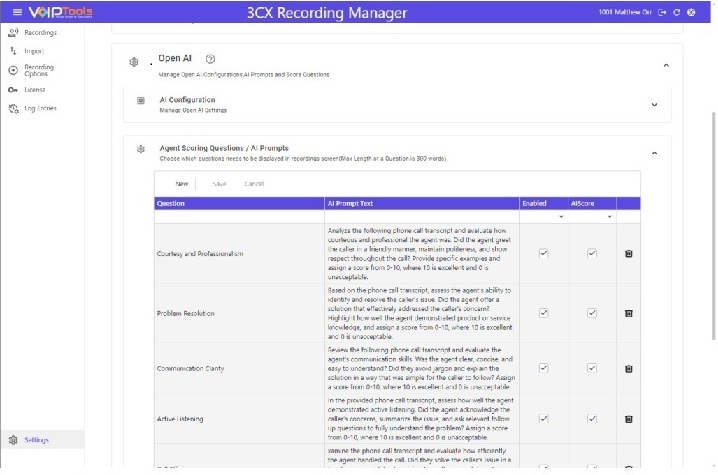The width and height of the screenshot is (718, 475).
Task: Click the Cancel button in the grid toolbar
Action: point(254,184)
